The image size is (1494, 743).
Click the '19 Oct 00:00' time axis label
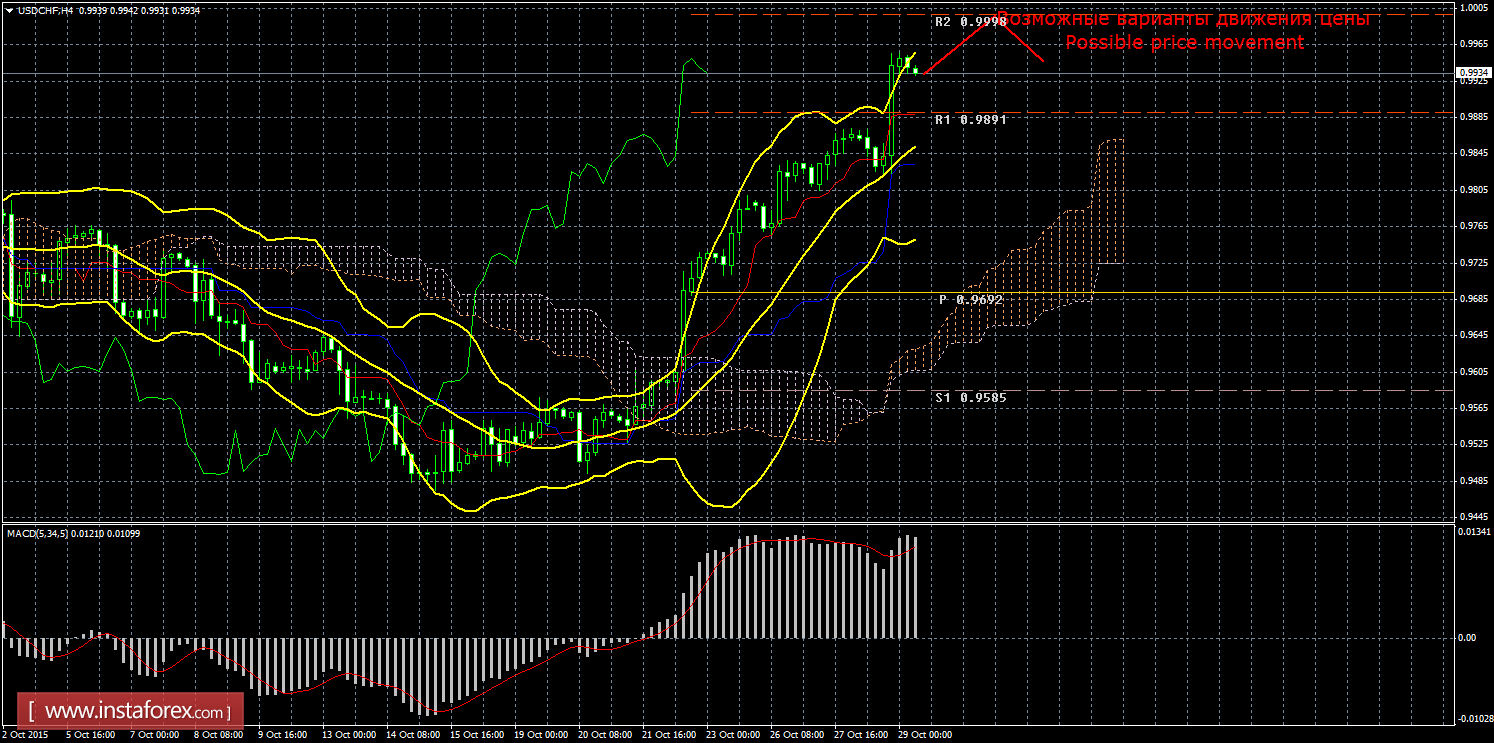(x=539, y=734)
